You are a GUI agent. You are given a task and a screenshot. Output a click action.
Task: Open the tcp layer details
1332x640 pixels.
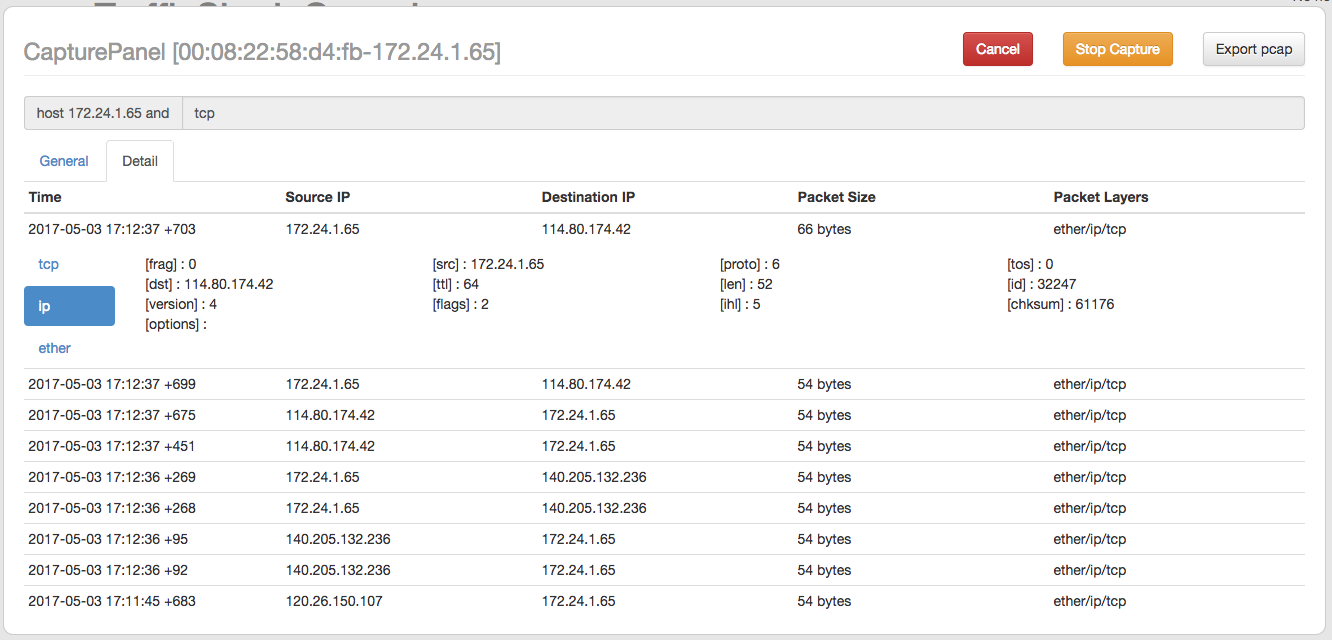point(49,264)
